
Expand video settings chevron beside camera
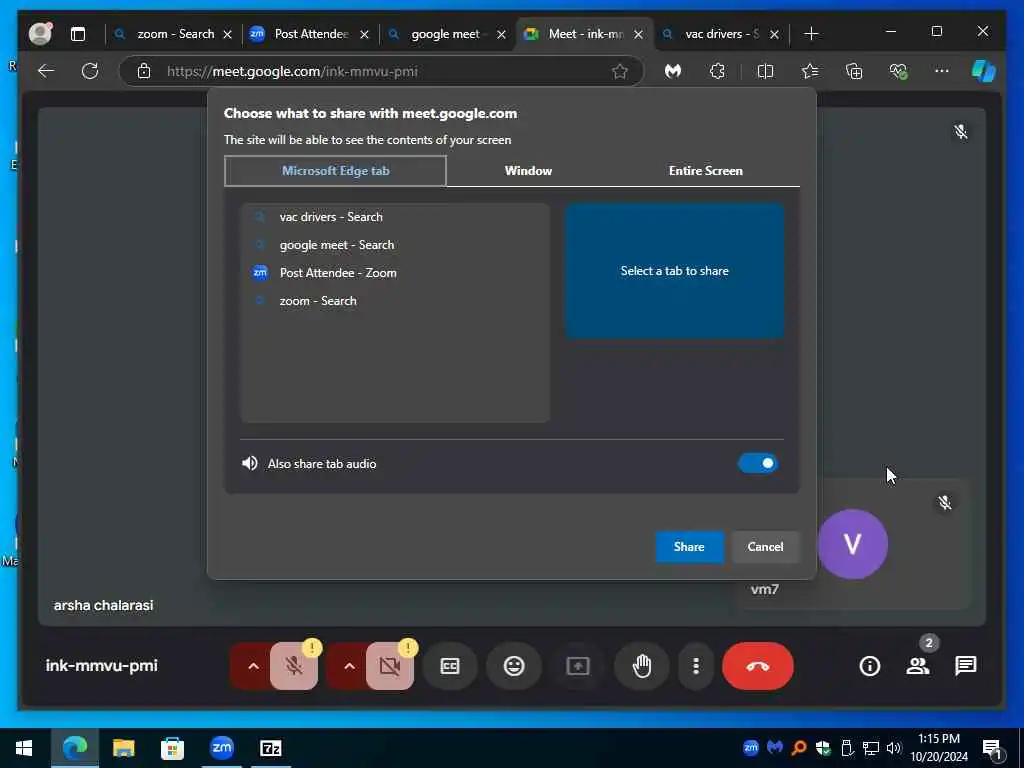(349, 666)
